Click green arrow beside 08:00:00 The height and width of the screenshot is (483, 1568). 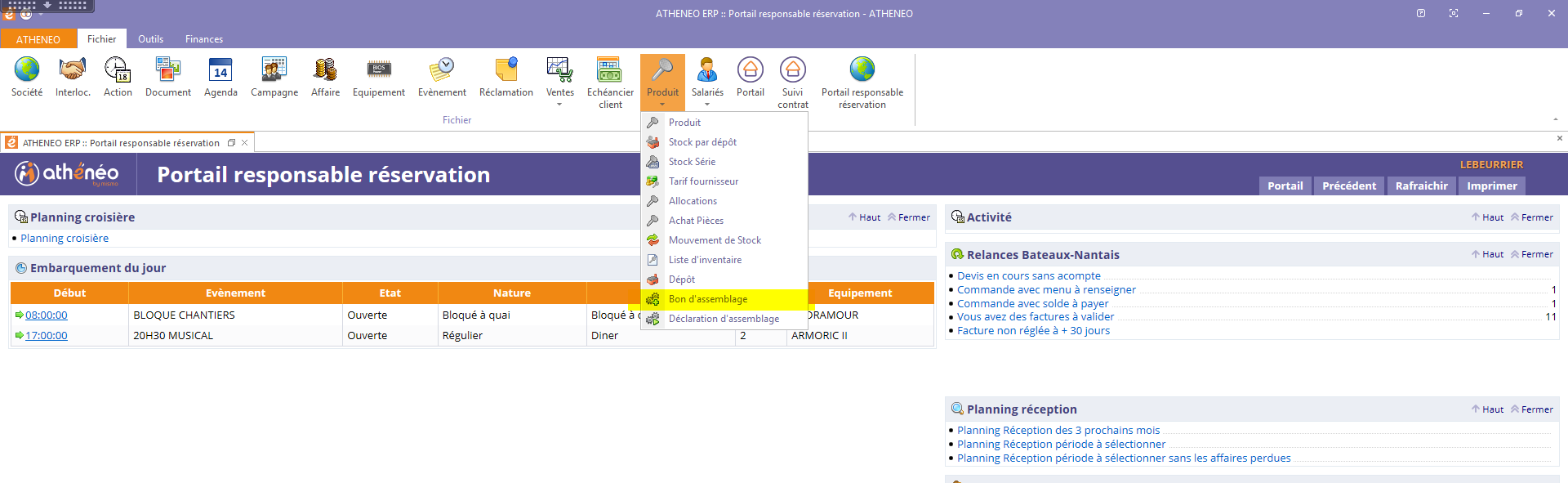pyautogui.click(x=20, y=315)
